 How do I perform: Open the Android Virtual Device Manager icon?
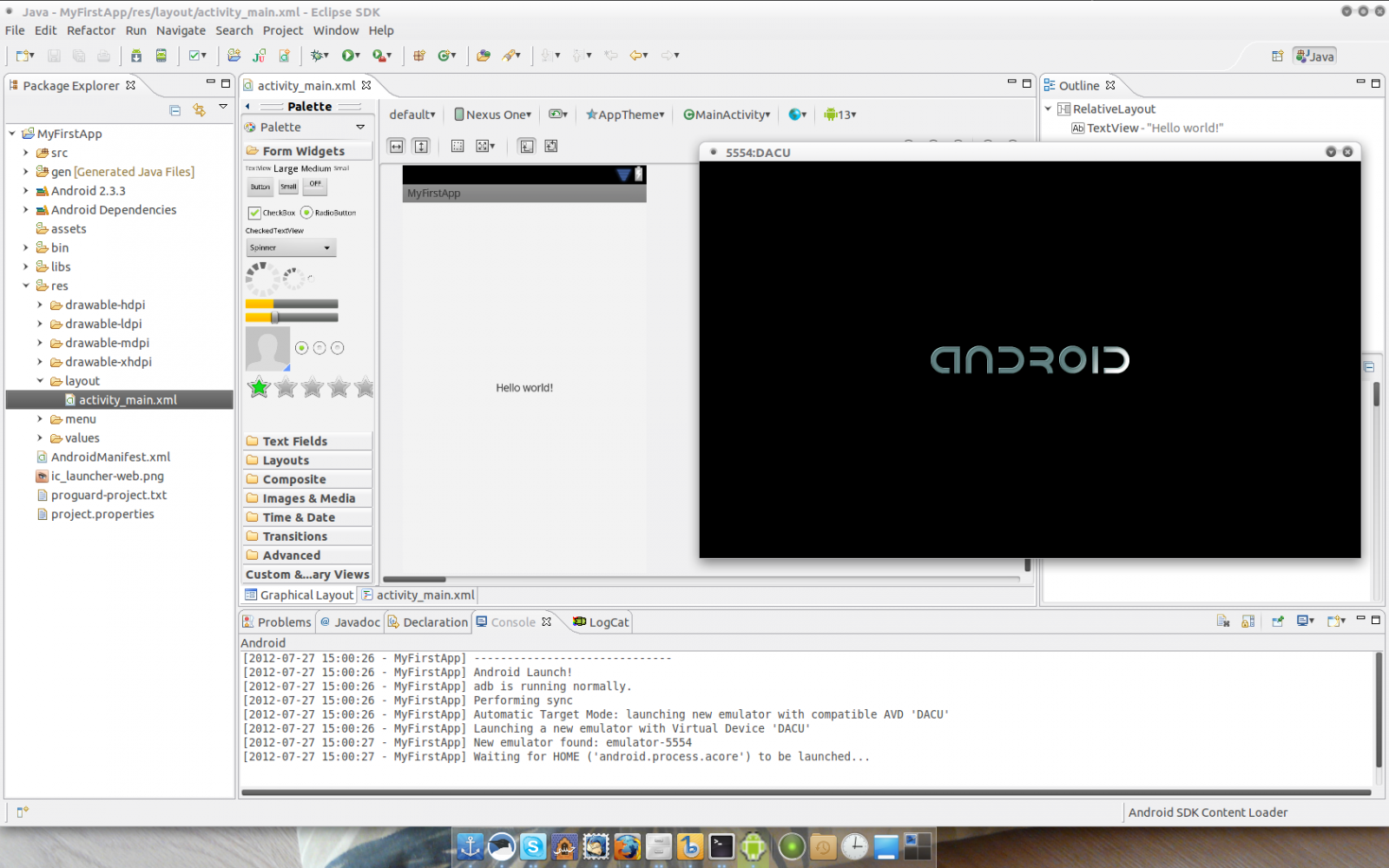[x=161, y=56]
